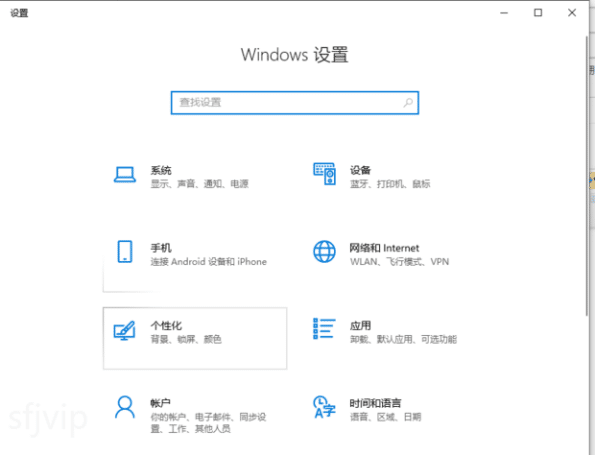This screenshot has height=455, width=595.
Task: Close the 设置 window
Action: [572, 13]
